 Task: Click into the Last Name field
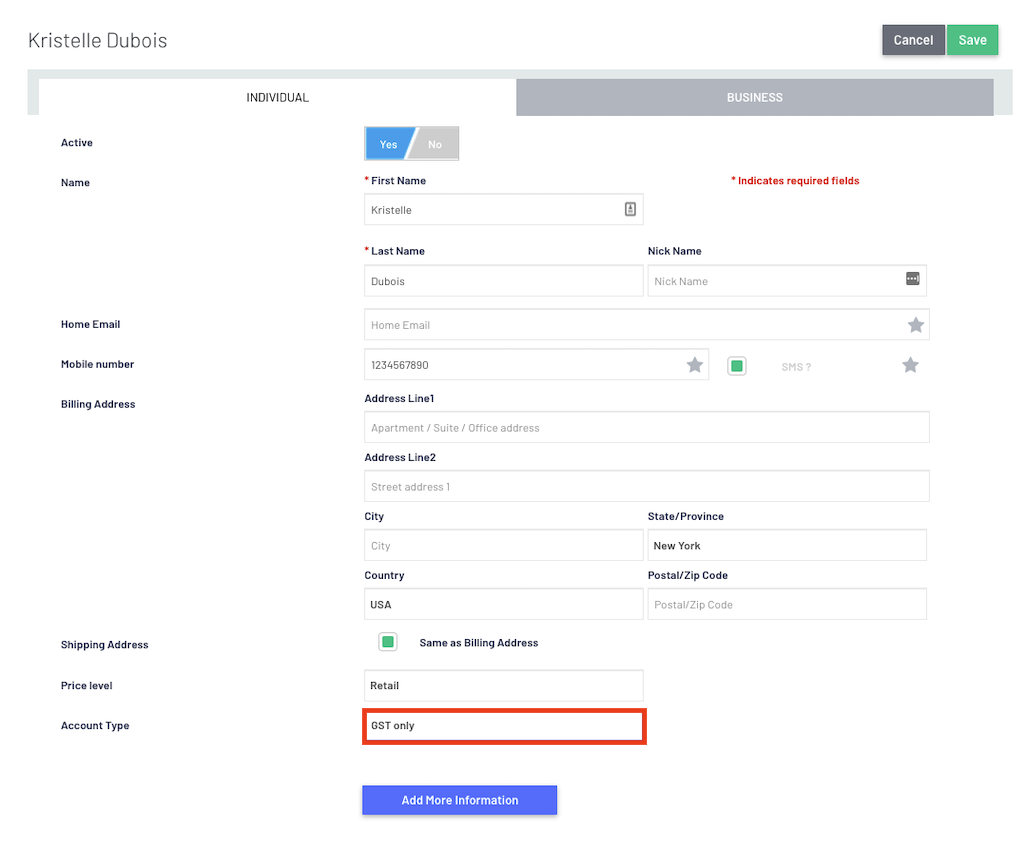(x=503, y=281)
